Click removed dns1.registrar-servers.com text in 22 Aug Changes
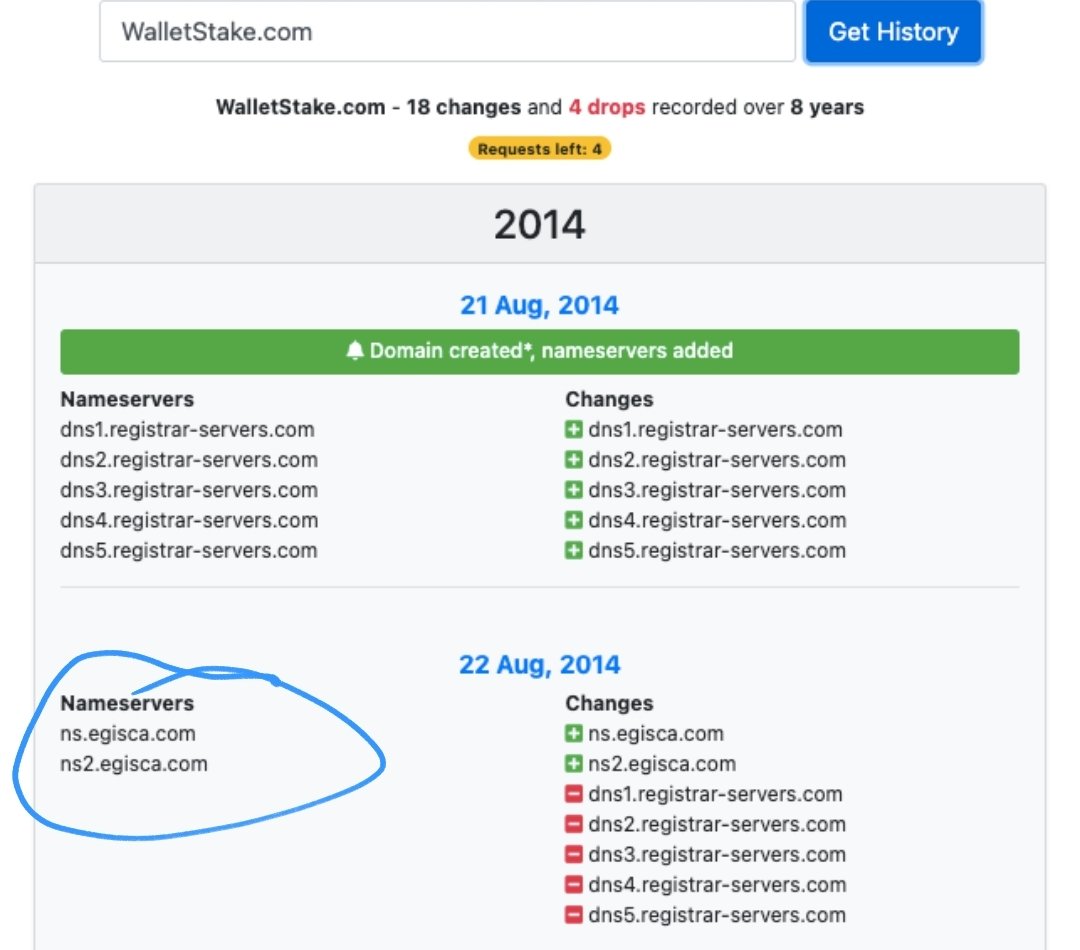The width and height of the screenshot is (1080, 950). (x=715, y=794)
